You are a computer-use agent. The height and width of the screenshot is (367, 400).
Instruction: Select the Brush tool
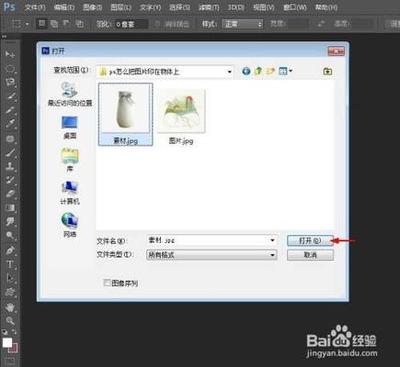tap(10, 152)
